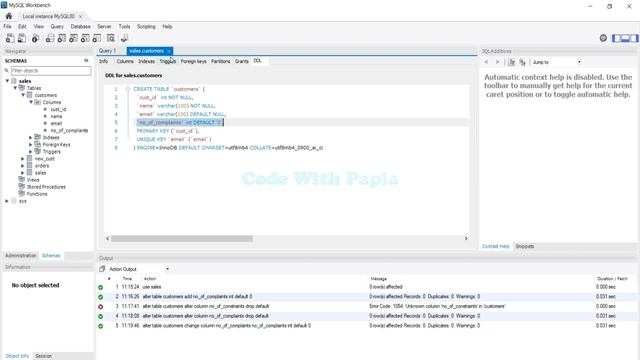
Task: Toggle the right sidebar panel visibility
Action: tap(634, 38)
